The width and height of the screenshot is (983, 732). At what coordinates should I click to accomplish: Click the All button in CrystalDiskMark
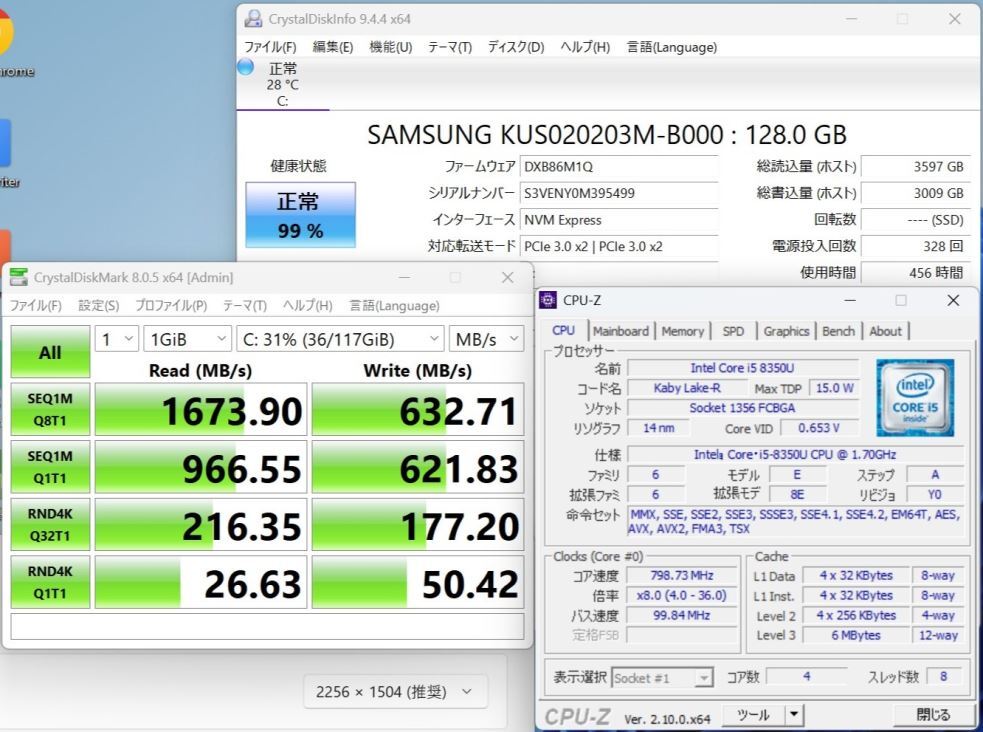[x=50, y=352]
